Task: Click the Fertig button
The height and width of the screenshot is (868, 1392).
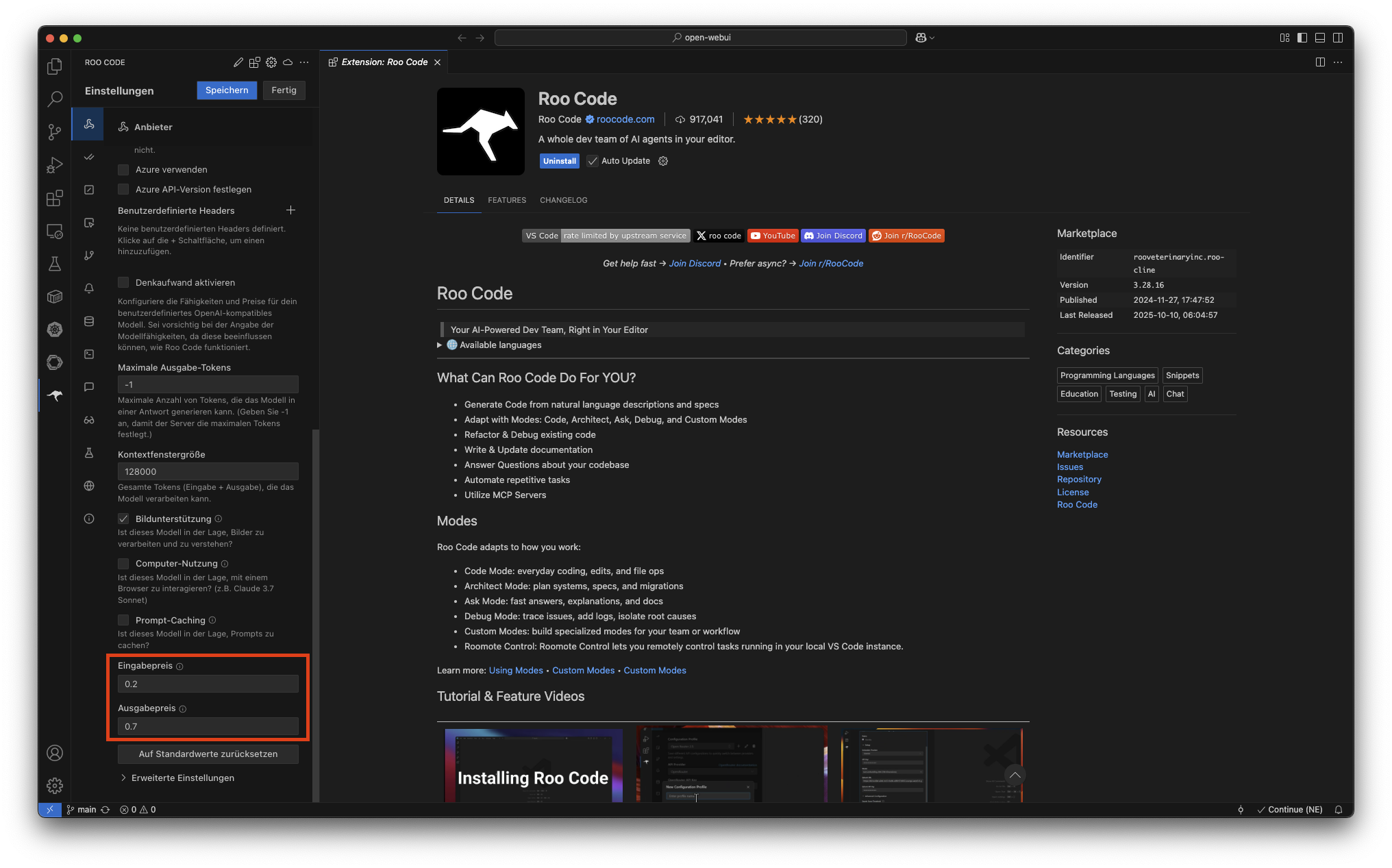Action: [x=284, y=90]
